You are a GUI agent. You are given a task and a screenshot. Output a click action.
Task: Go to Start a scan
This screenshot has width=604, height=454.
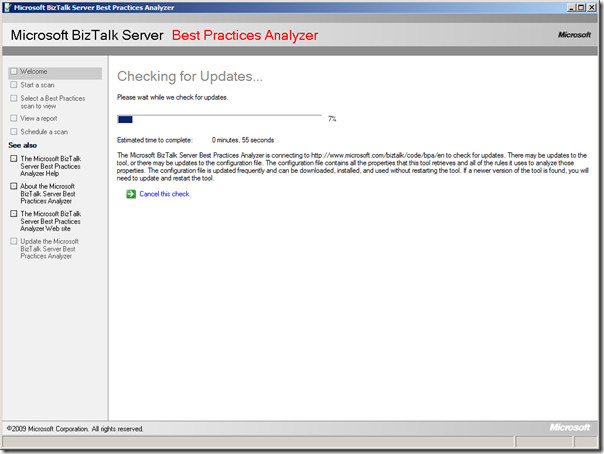pyautogui.click(x=37, y=85)
